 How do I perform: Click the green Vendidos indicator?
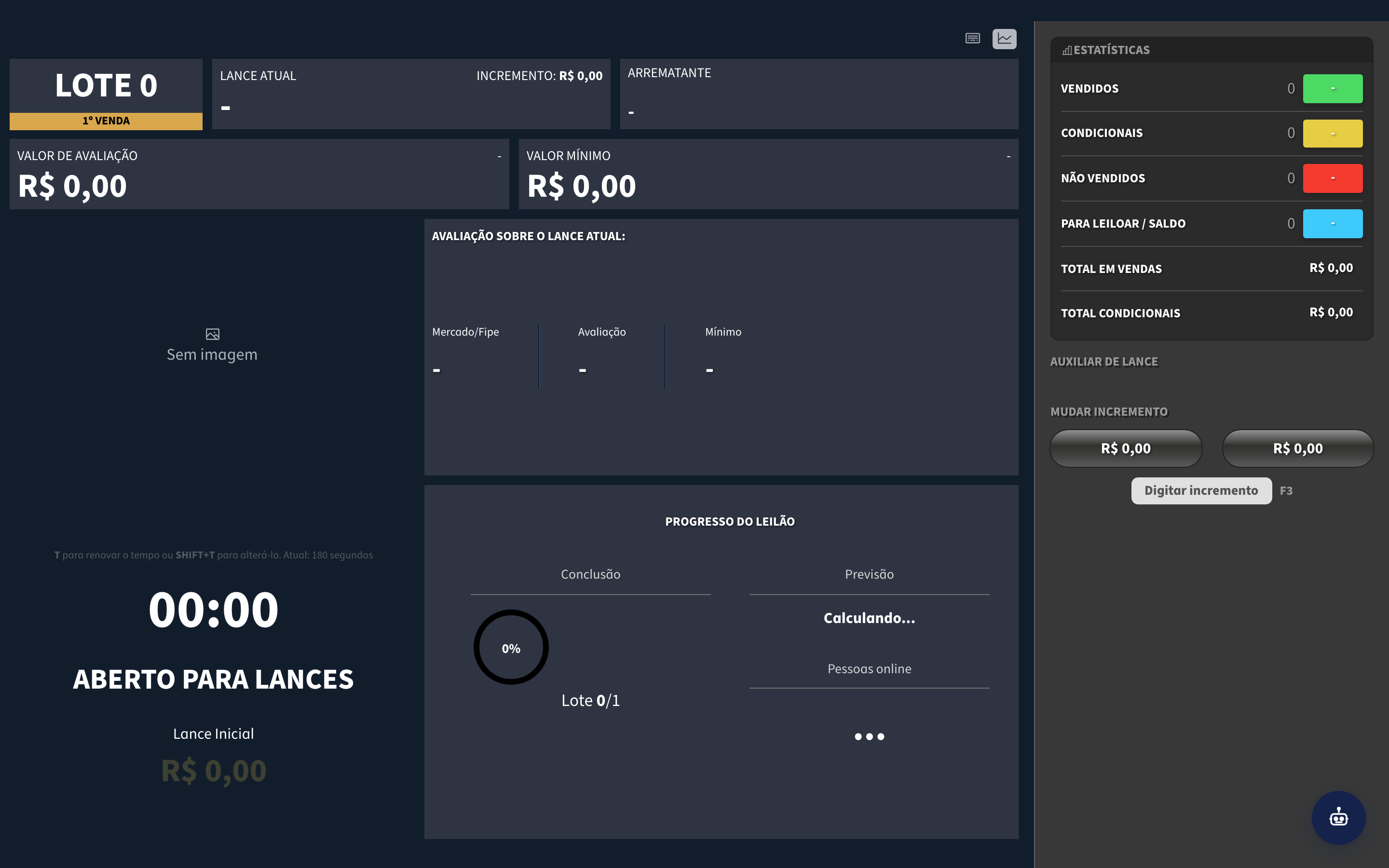[1332, 88]
